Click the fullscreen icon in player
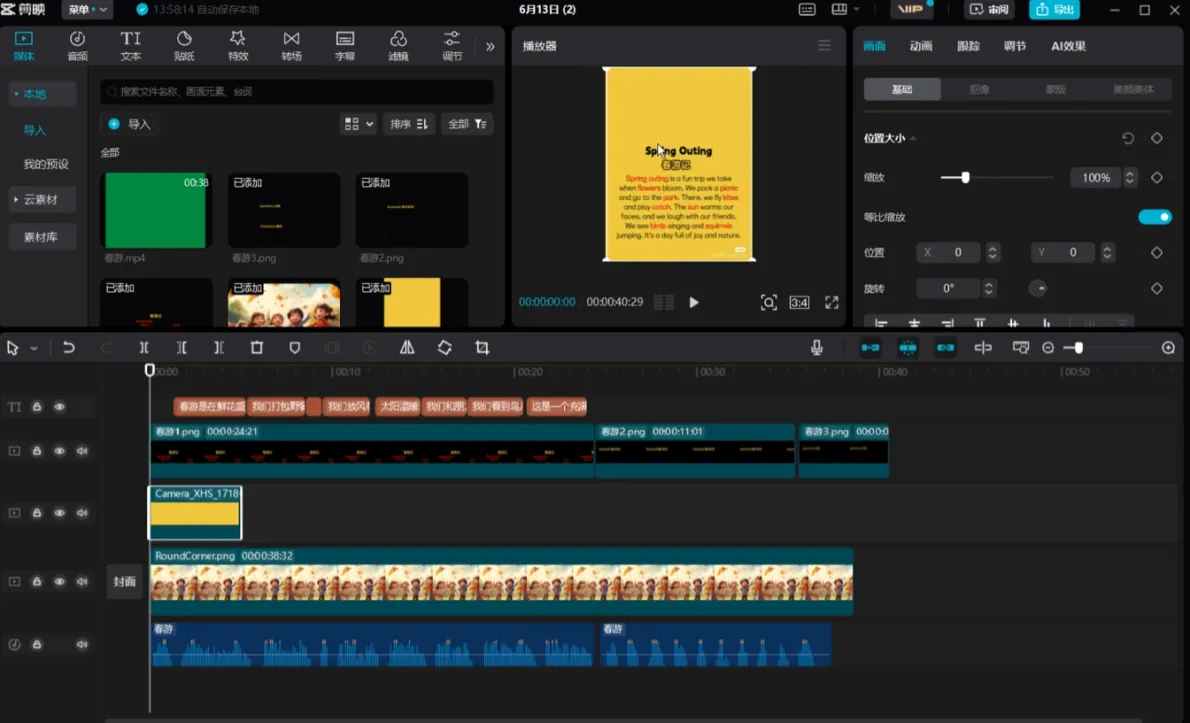 point(832,302)
